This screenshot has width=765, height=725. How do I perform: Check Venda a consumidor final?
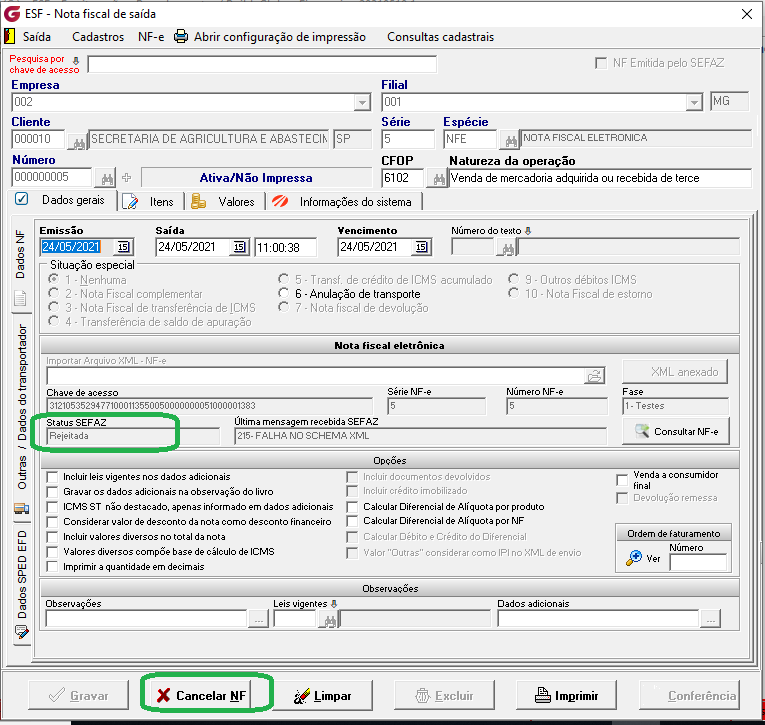click(622, 480)
